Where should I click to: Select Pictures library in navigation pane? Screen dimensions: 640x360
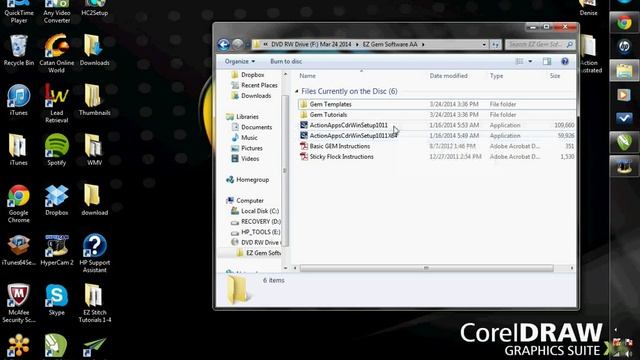251,148
